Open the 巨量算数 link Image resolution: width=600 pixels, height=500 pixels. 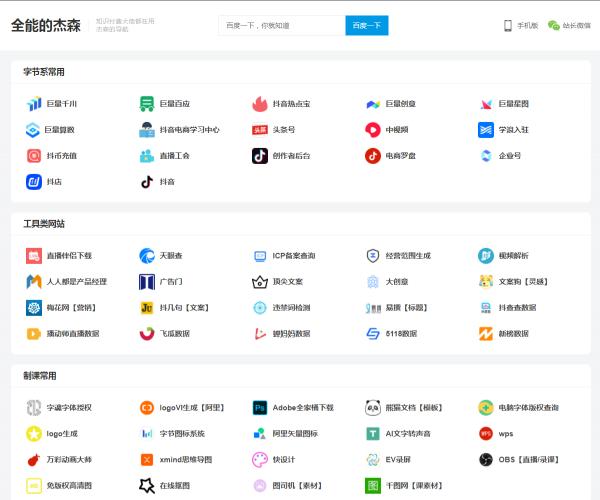[x=59, y=130]
